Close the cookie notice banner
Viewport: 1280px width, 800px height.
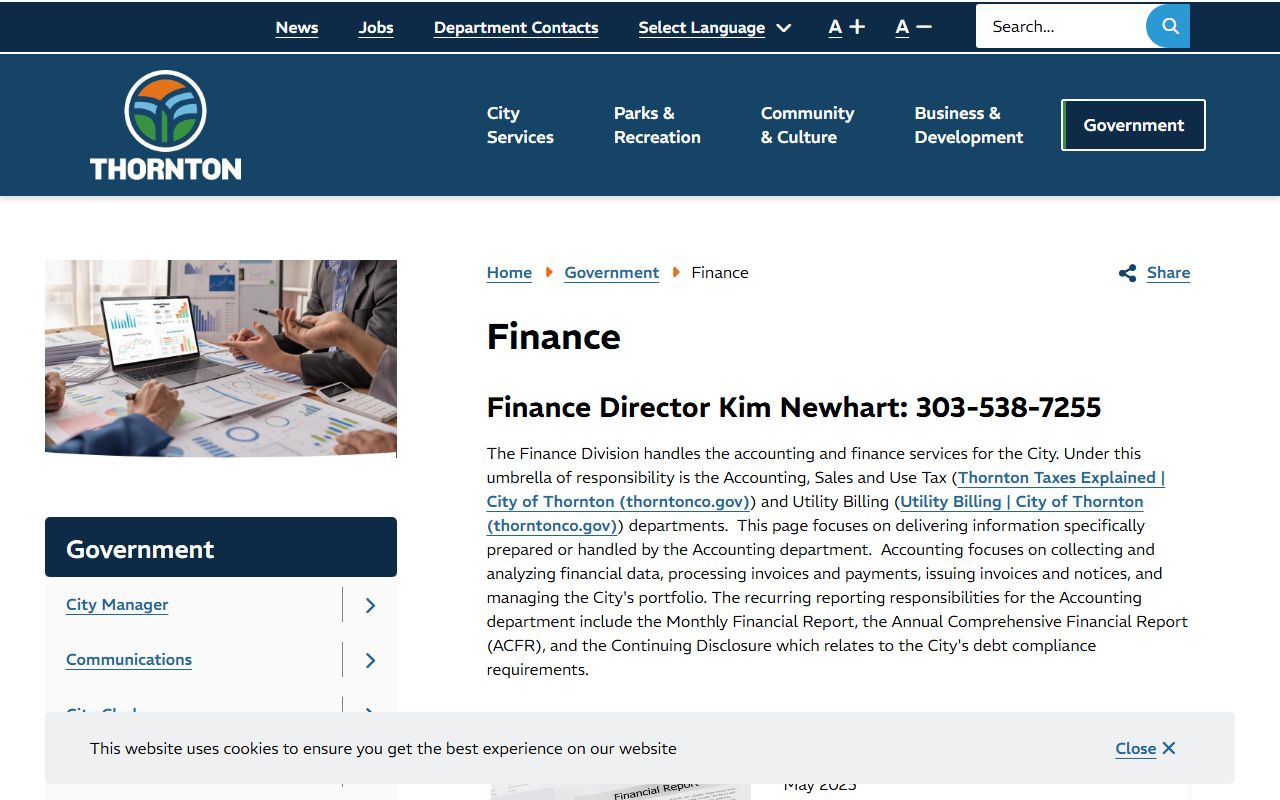(x=1146, y=748)
